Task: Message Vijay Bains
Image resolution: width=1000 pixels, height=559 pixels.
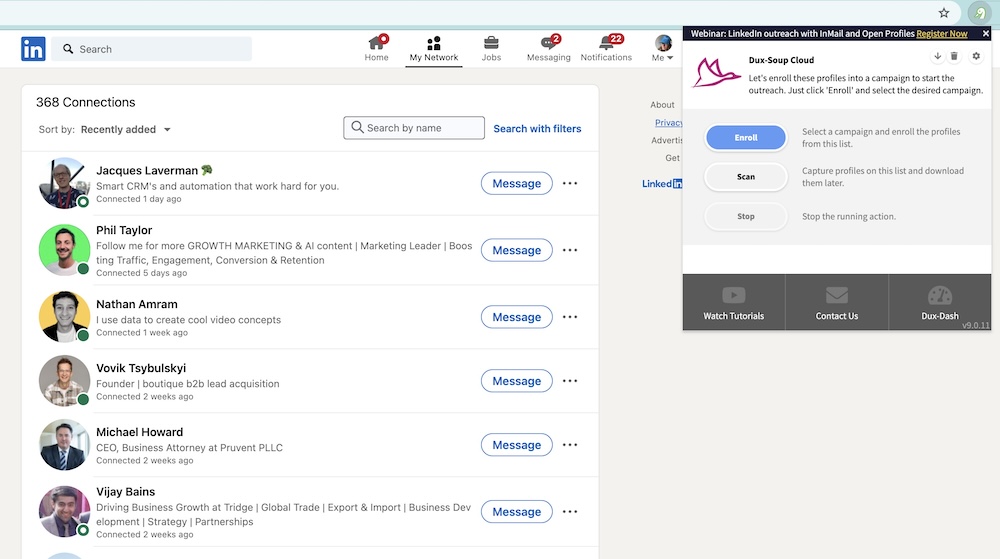Action: [517, 512]
